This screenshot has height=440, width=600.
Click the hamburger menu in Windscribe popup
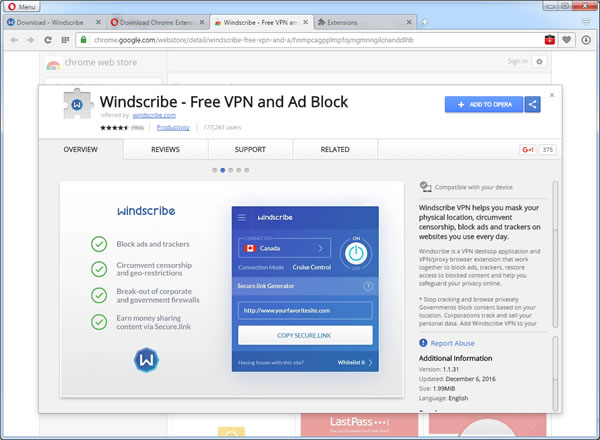coord(242,218)
